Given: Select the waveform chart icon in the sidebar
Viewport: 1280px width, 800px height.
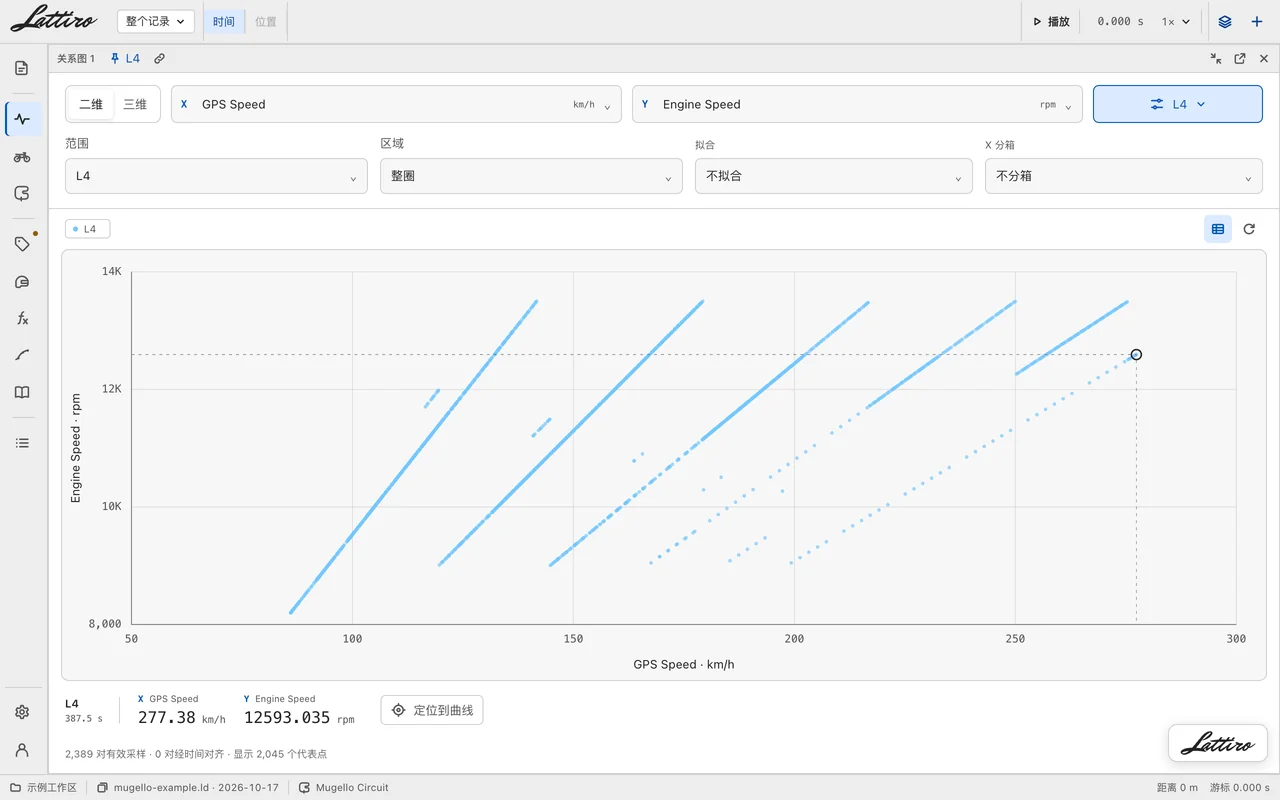Looking at the screenshot, I should [22, 119].
